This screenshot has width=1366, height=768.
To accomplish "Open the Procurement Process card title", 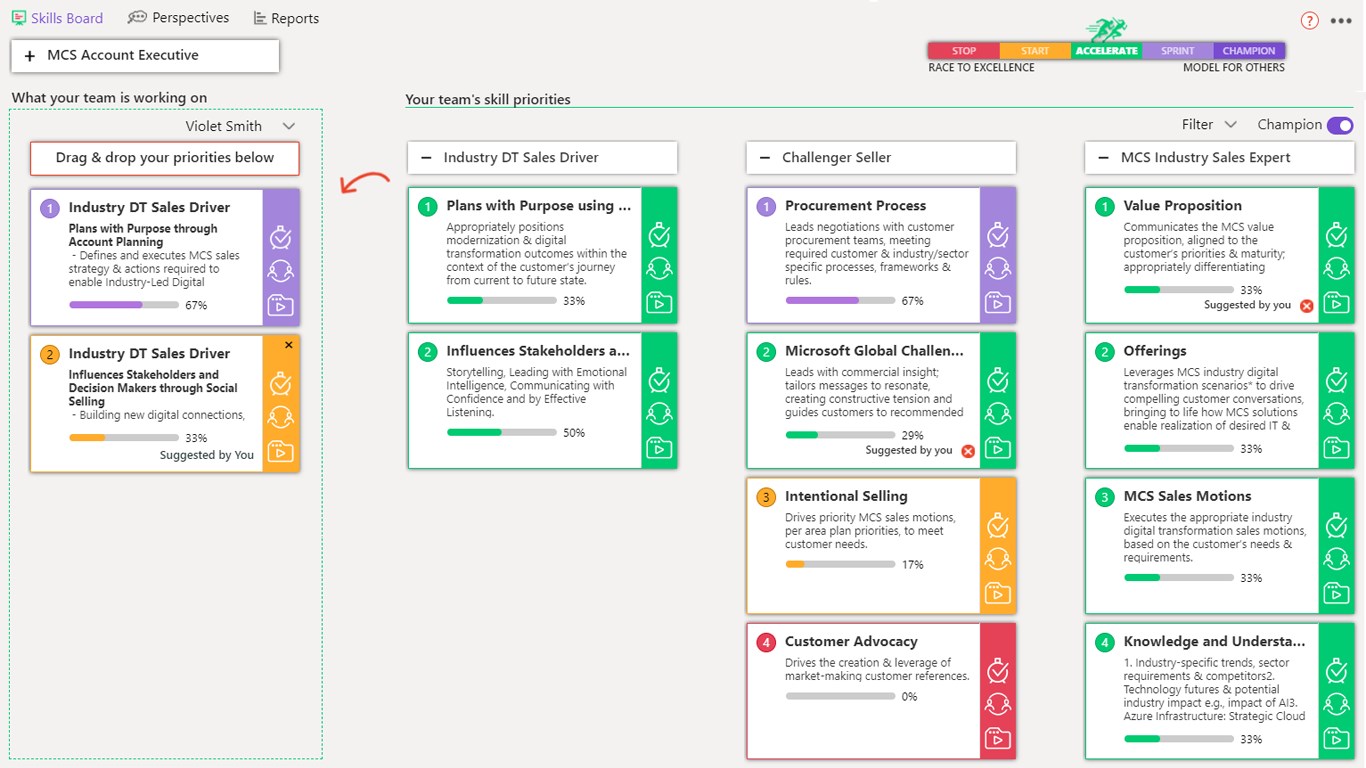I will [x=855, y=206].
